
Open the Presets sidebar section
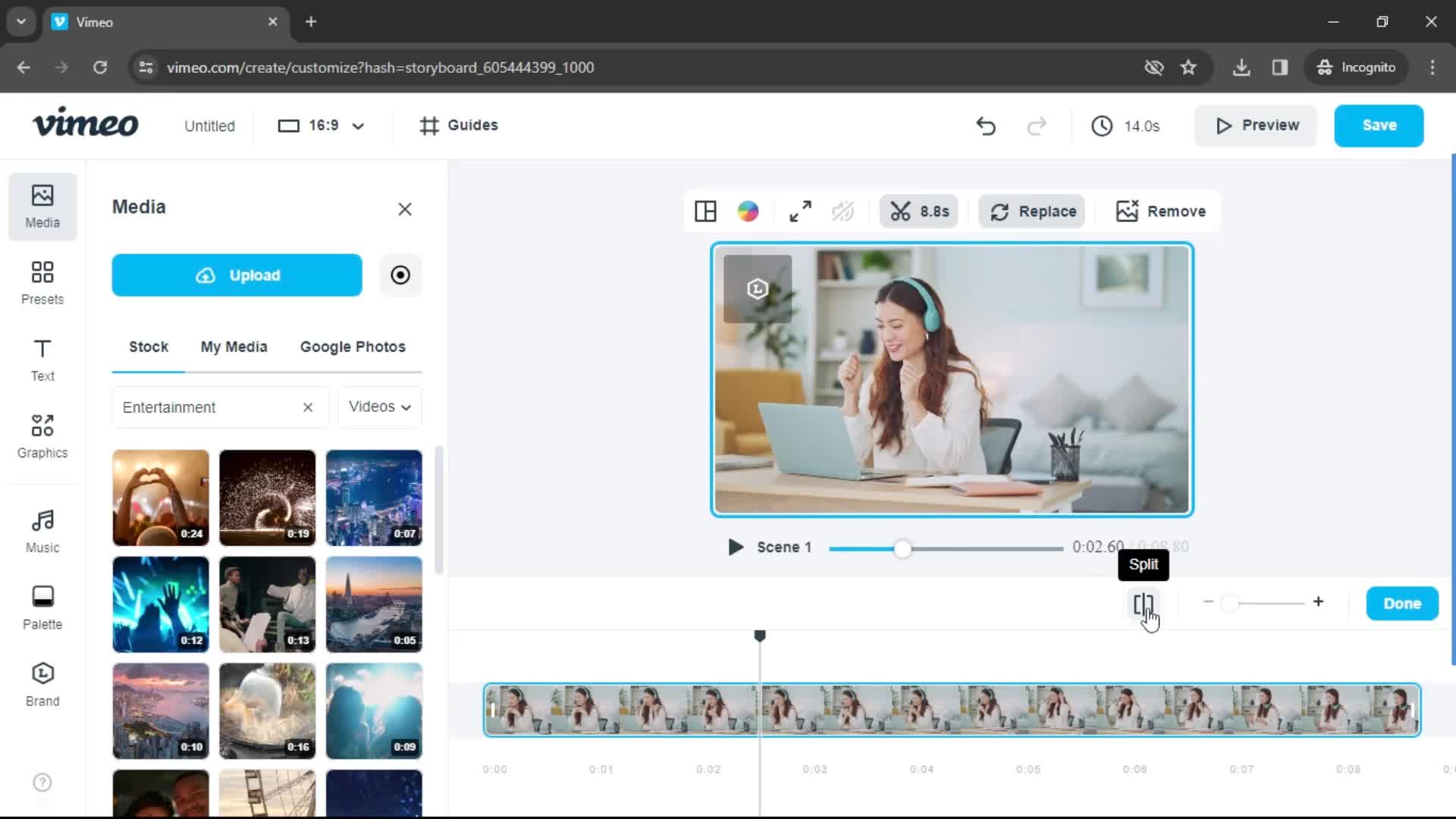click(42, 283)
